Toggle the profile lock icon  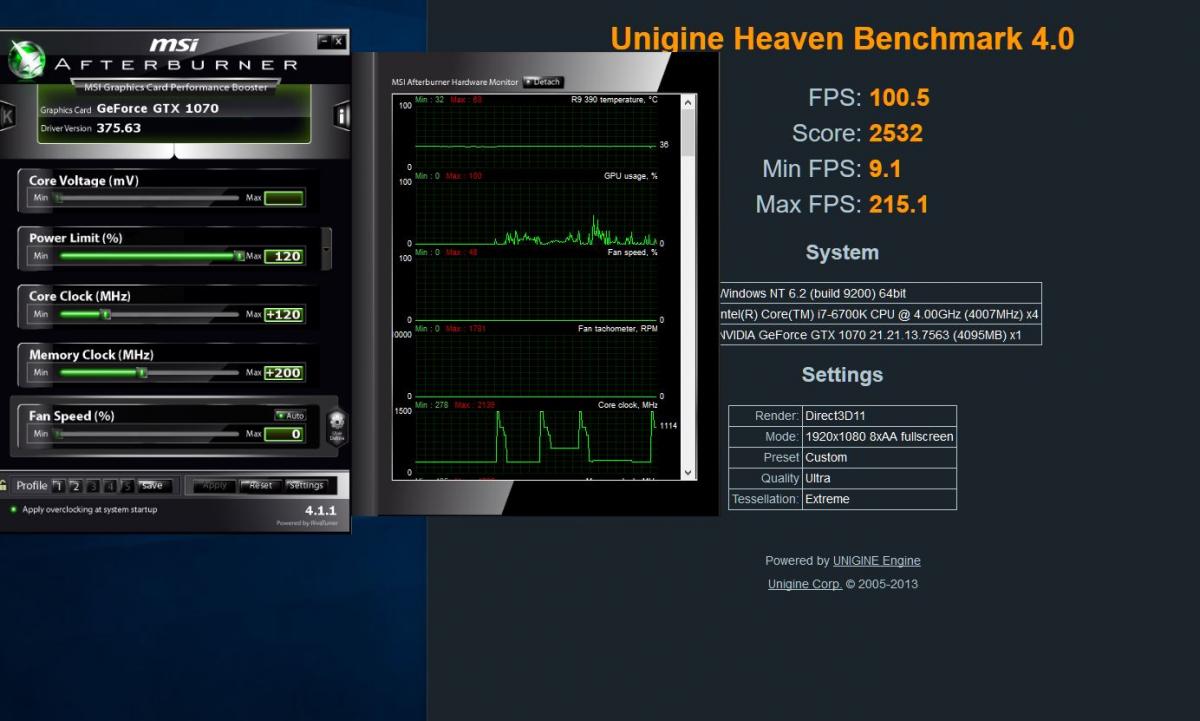[4, 485]
